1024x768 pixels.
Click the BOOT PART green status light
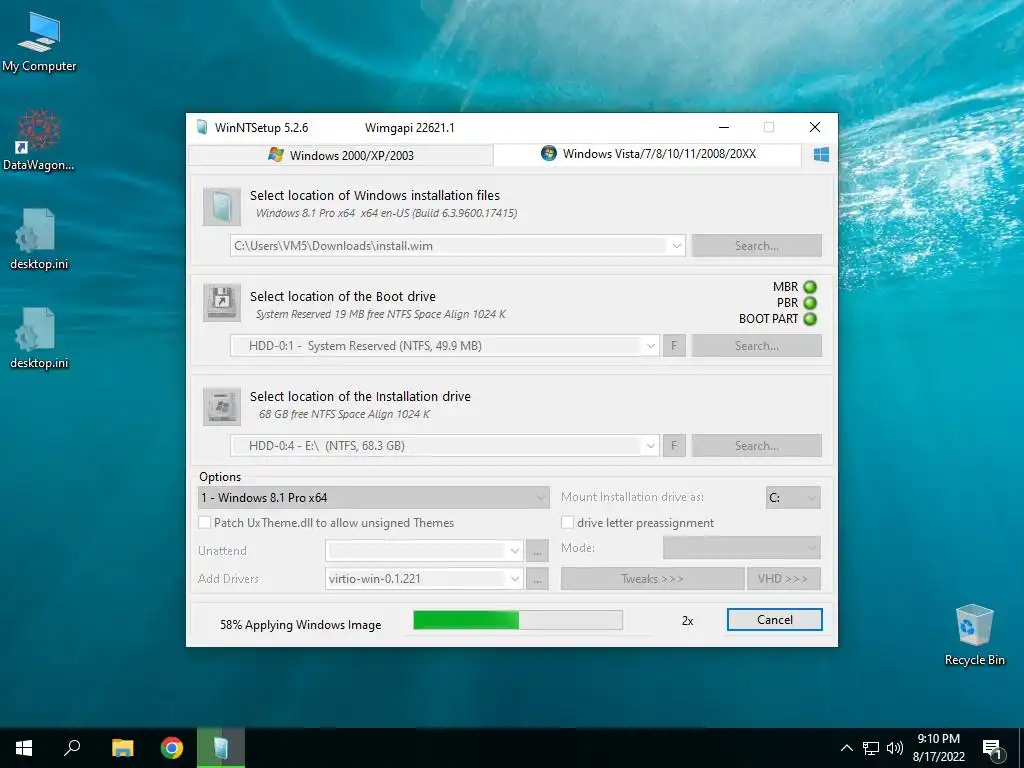pos(810,319)
